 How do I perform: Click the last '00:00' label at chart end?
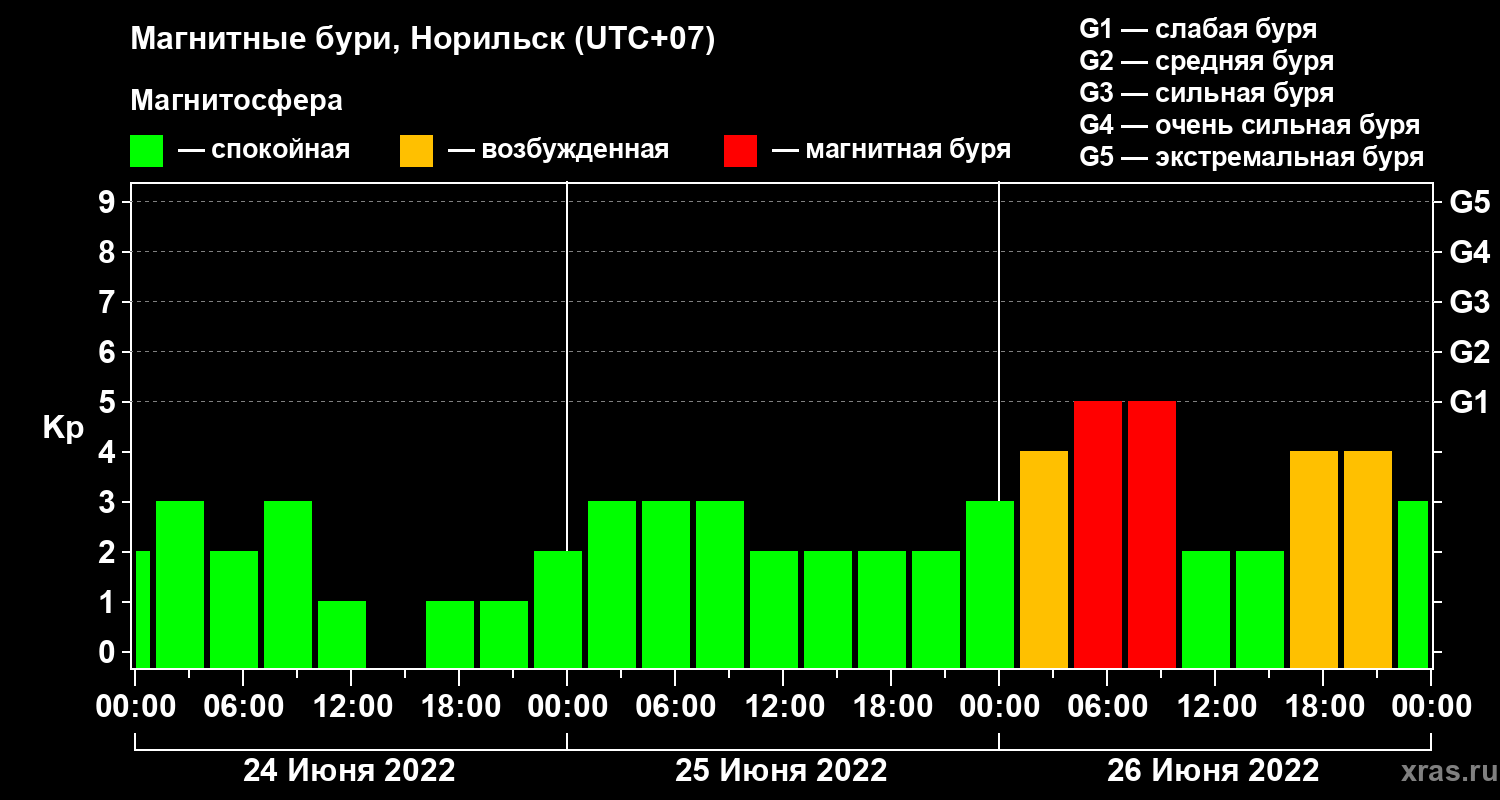[1431, 706]
